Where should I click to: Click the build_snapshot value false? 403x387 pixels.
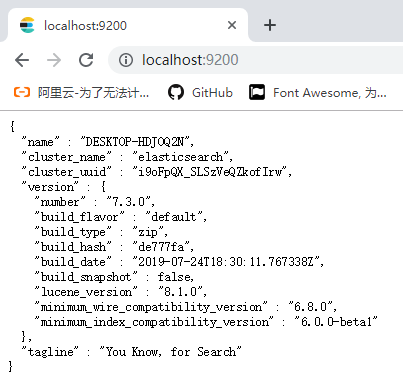pyautogui.click(x=175, y=277)
